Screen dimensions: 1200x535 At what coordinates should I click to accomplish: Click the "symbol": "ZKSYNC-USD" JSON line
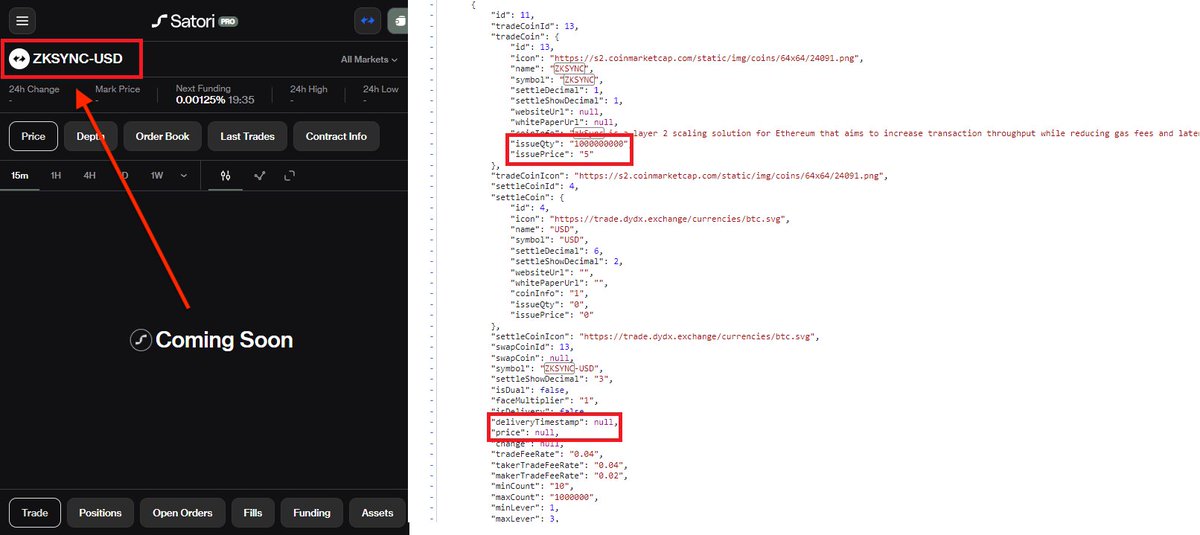[549, 369]
